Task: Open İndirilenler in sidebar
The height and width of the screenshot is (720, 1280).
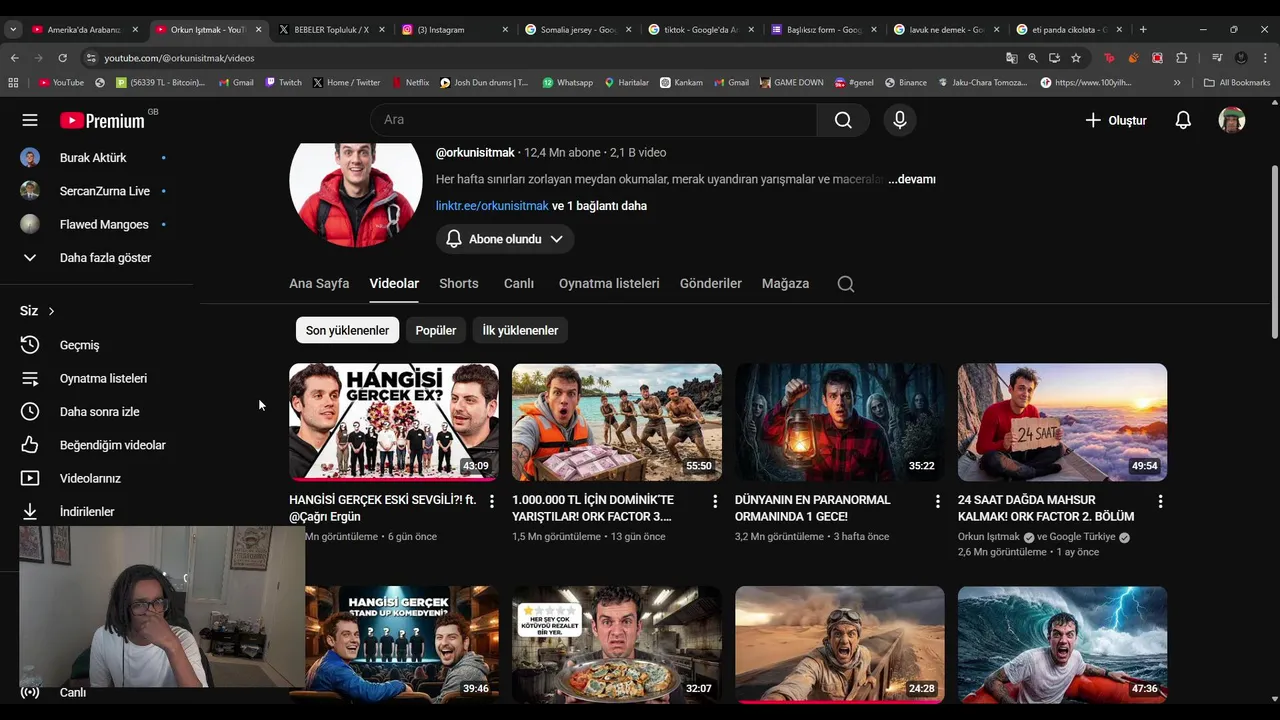Action: (x=87, y=512)
